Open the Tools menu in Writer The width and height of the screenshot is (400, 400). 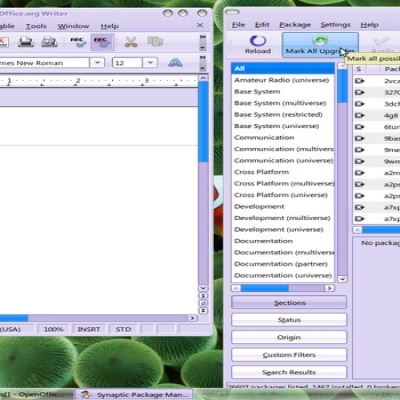[36, 26]
